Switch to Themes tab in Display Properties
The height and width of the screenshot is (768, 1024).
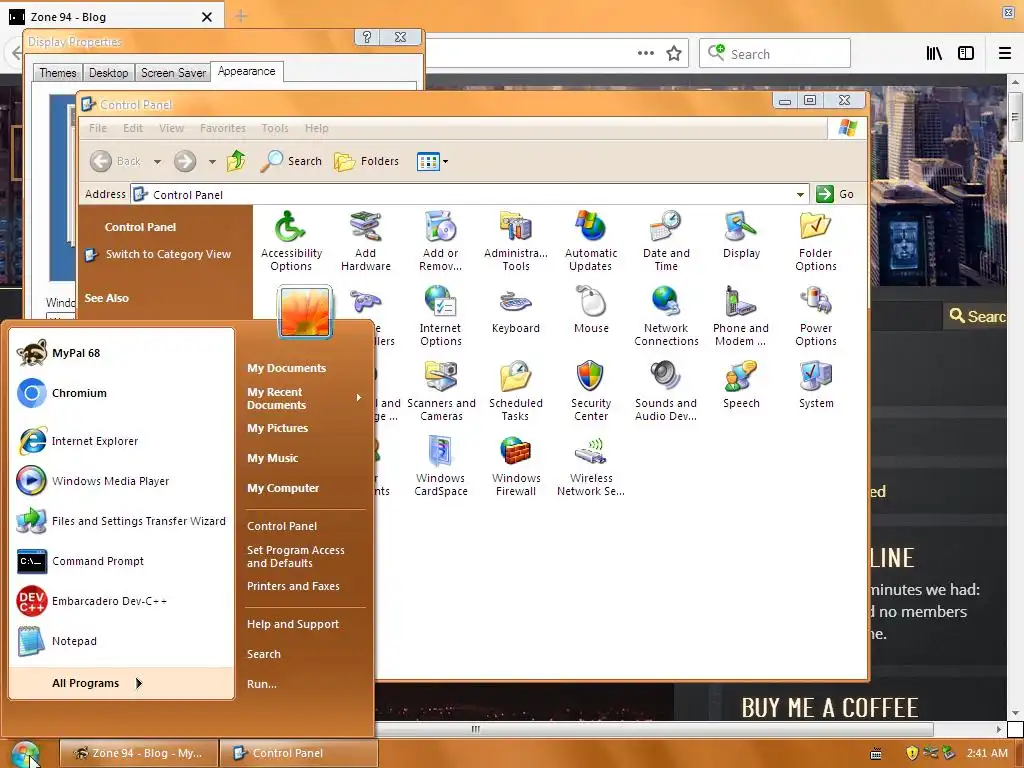point(57,72)
